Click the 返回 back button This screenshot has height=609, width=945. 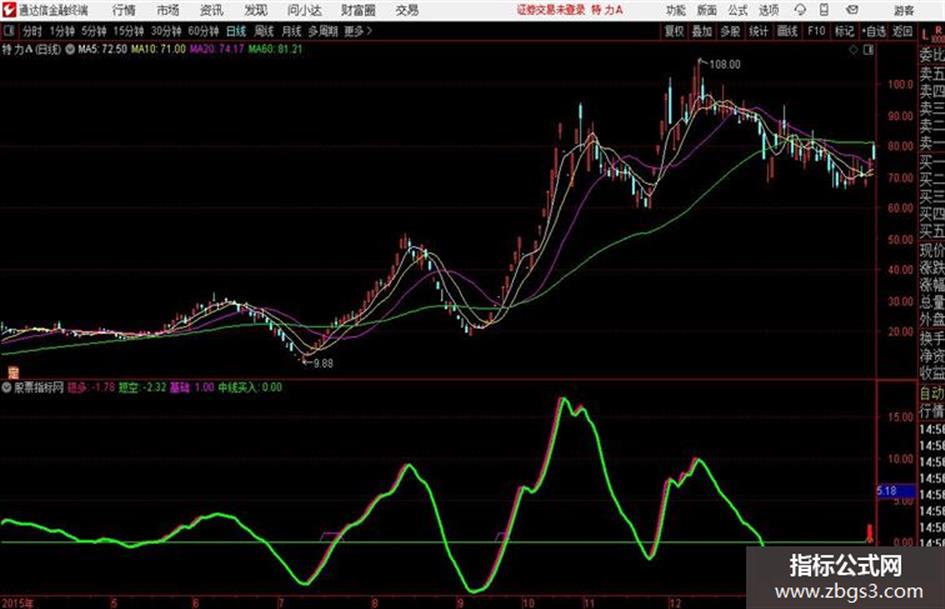click(902, 31)
